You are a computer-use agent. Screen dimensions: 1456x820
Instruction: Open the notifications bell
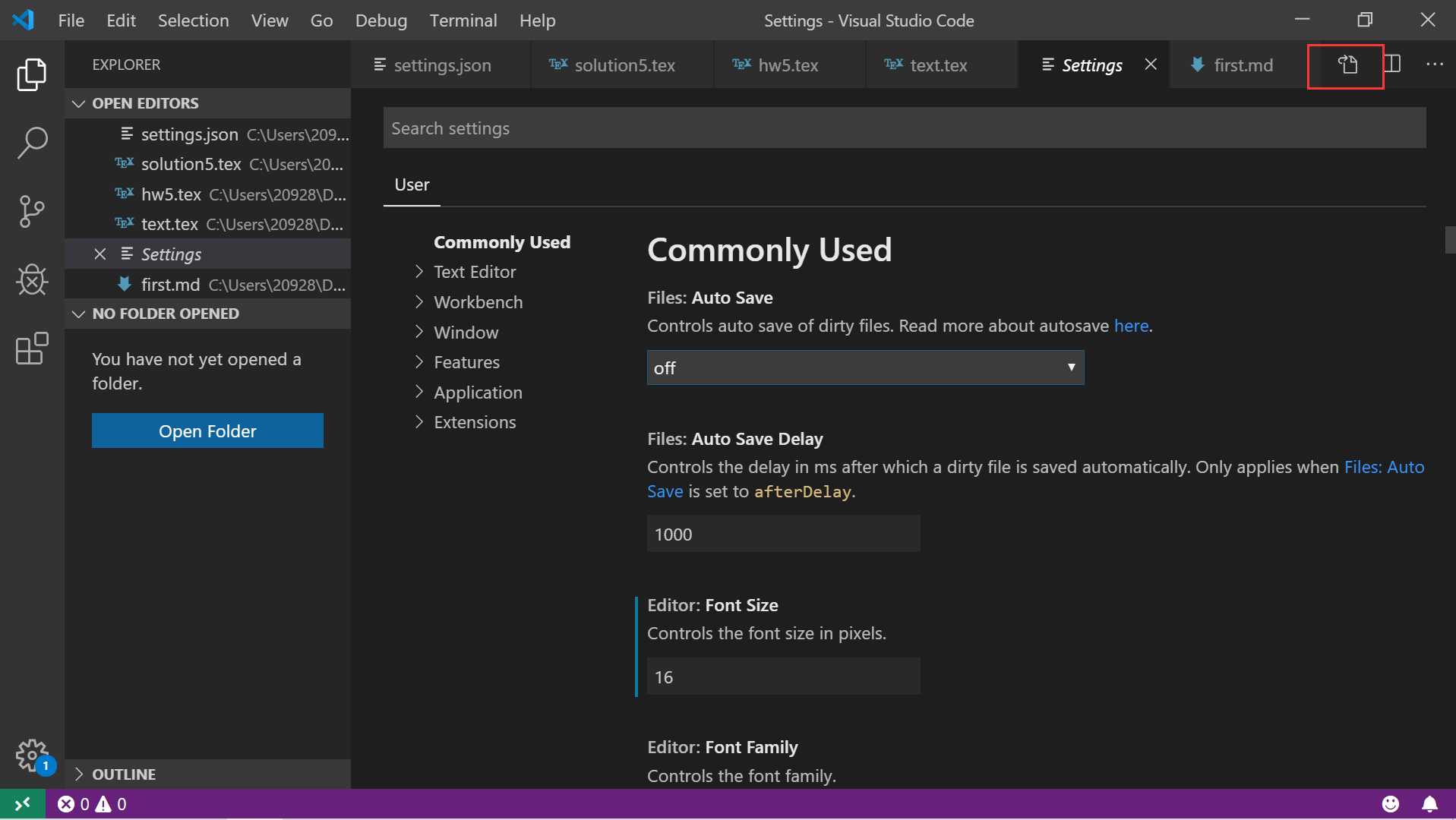tap(1429, 803)
